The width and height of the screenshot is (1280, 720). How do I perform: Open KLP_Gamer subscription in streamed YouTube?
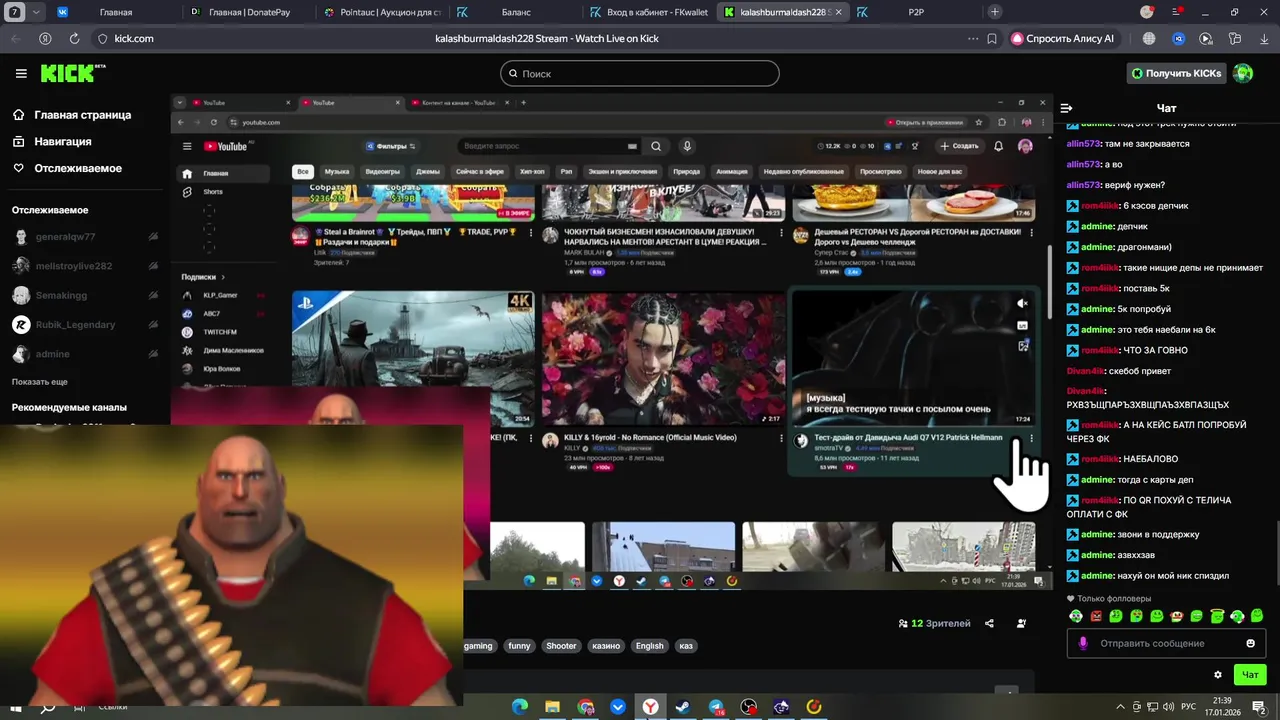[220, 295]
